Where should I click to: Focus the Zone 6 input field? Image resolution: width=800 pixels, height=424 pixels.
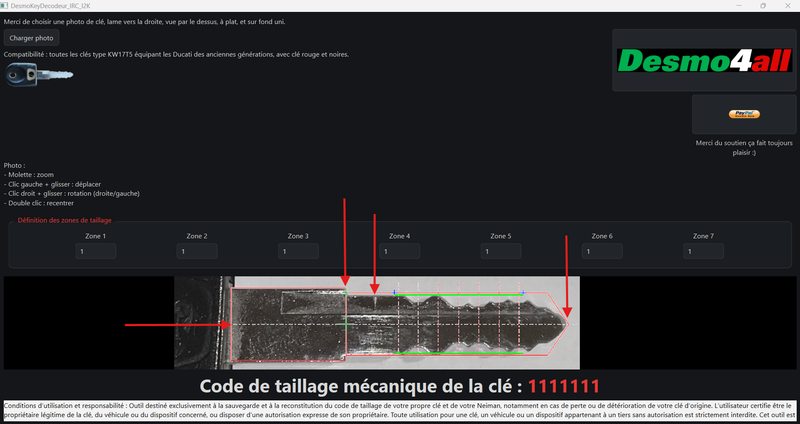[602, 251]
